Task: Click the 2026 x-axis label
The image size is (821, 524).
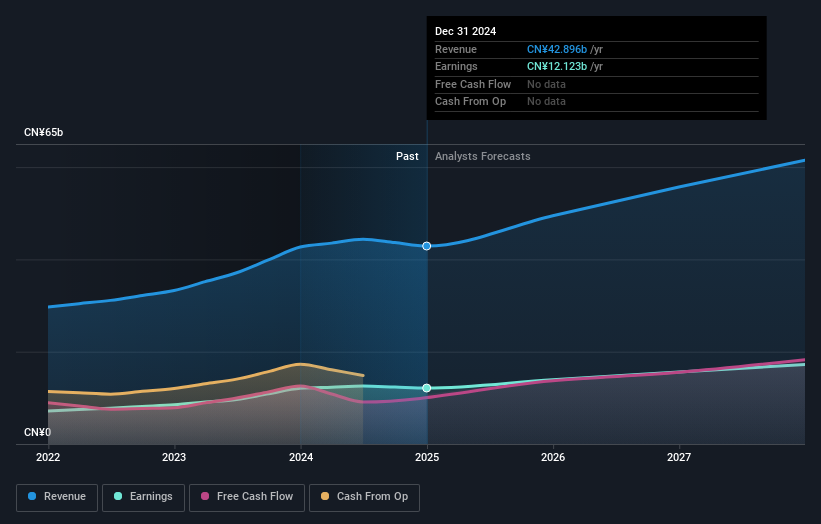Action: (x=553, y=457)
